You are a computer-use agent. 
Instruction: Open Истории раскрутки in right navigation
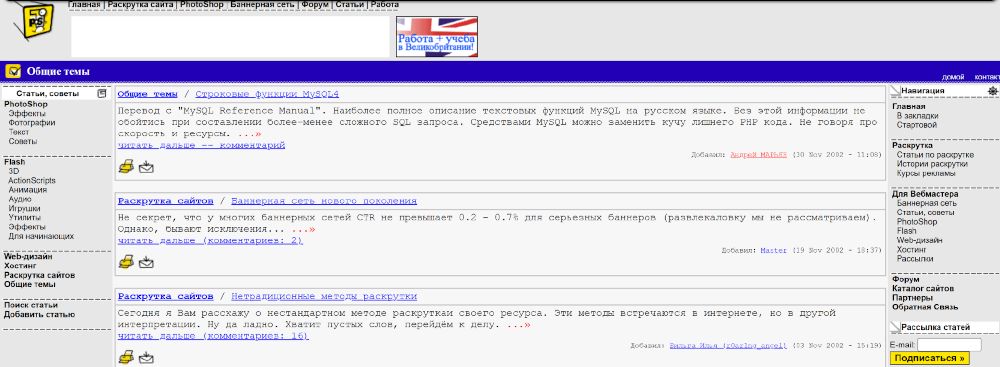[932, 164]
